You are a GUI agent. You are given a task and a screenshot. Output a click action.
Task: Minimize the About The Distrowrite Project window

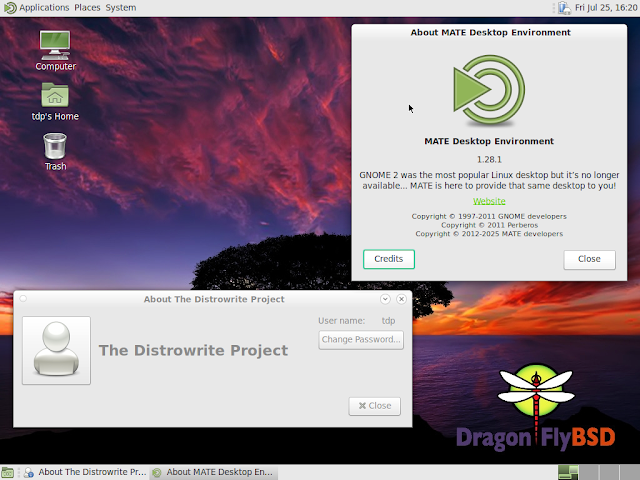click(x=385, y=299)
